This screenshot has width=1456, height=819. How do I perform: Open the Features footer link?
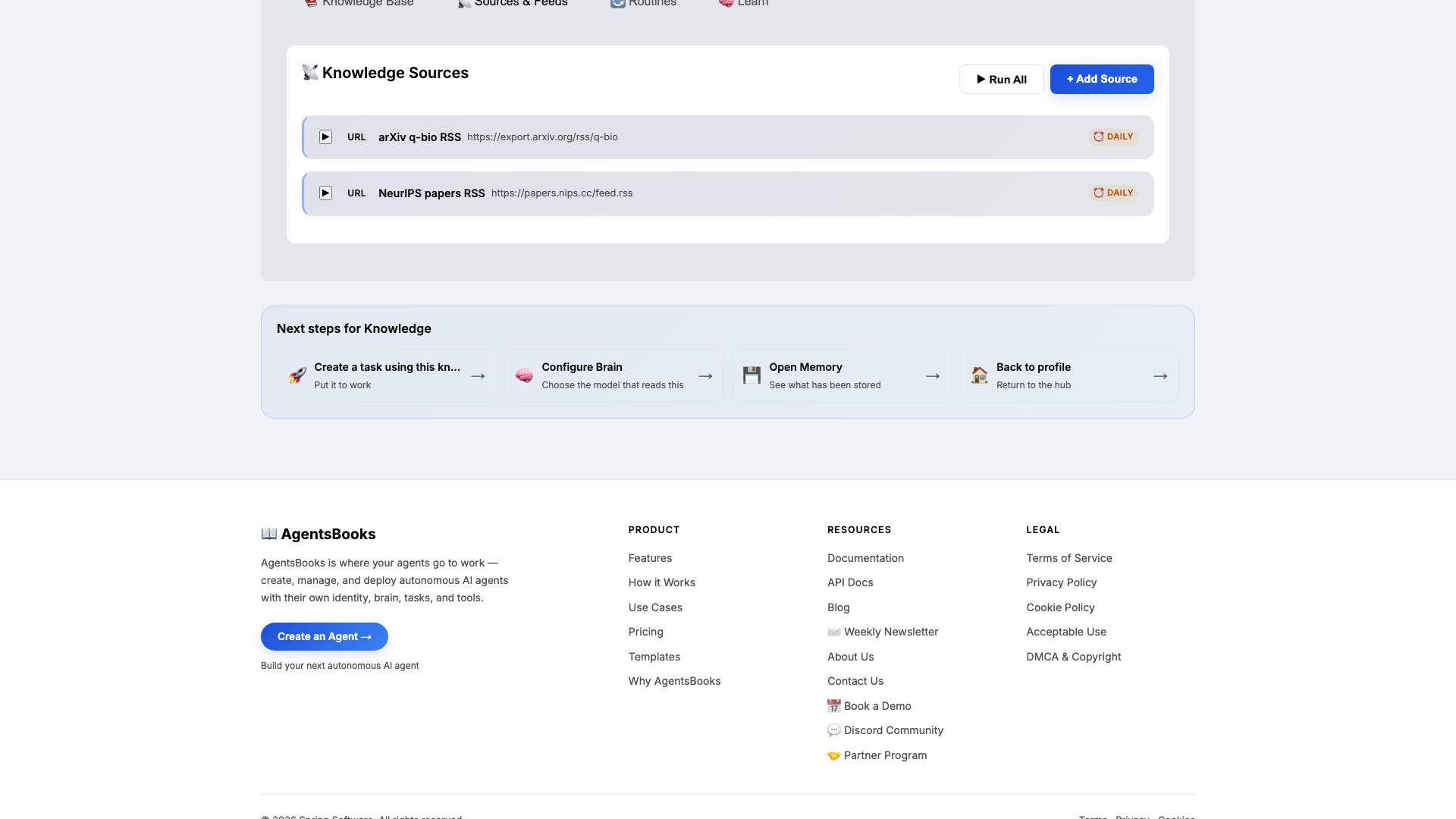click(x=650, y=558)
